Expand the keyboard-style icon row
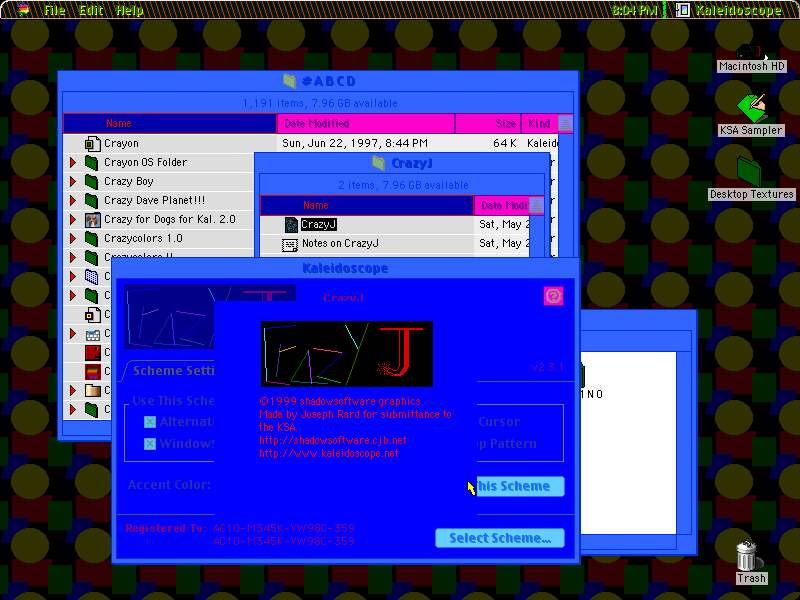Image resolution: width=800 pixels, height=600 pixels. click(73, 334)
